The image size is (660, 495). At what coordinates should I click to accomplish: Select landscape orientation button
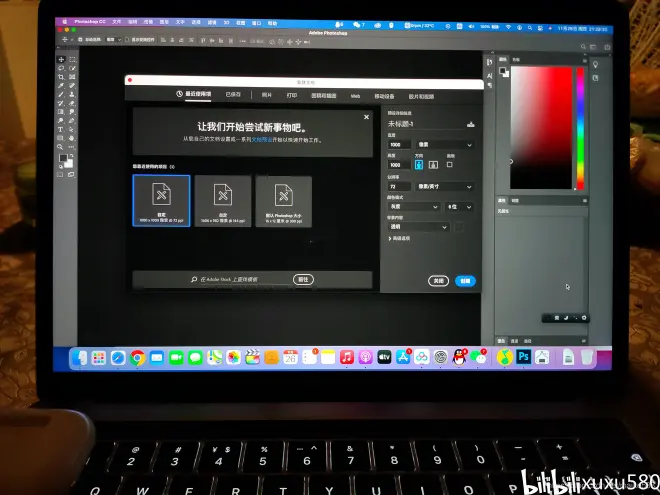pyautogui.click(x=433, y=165)
